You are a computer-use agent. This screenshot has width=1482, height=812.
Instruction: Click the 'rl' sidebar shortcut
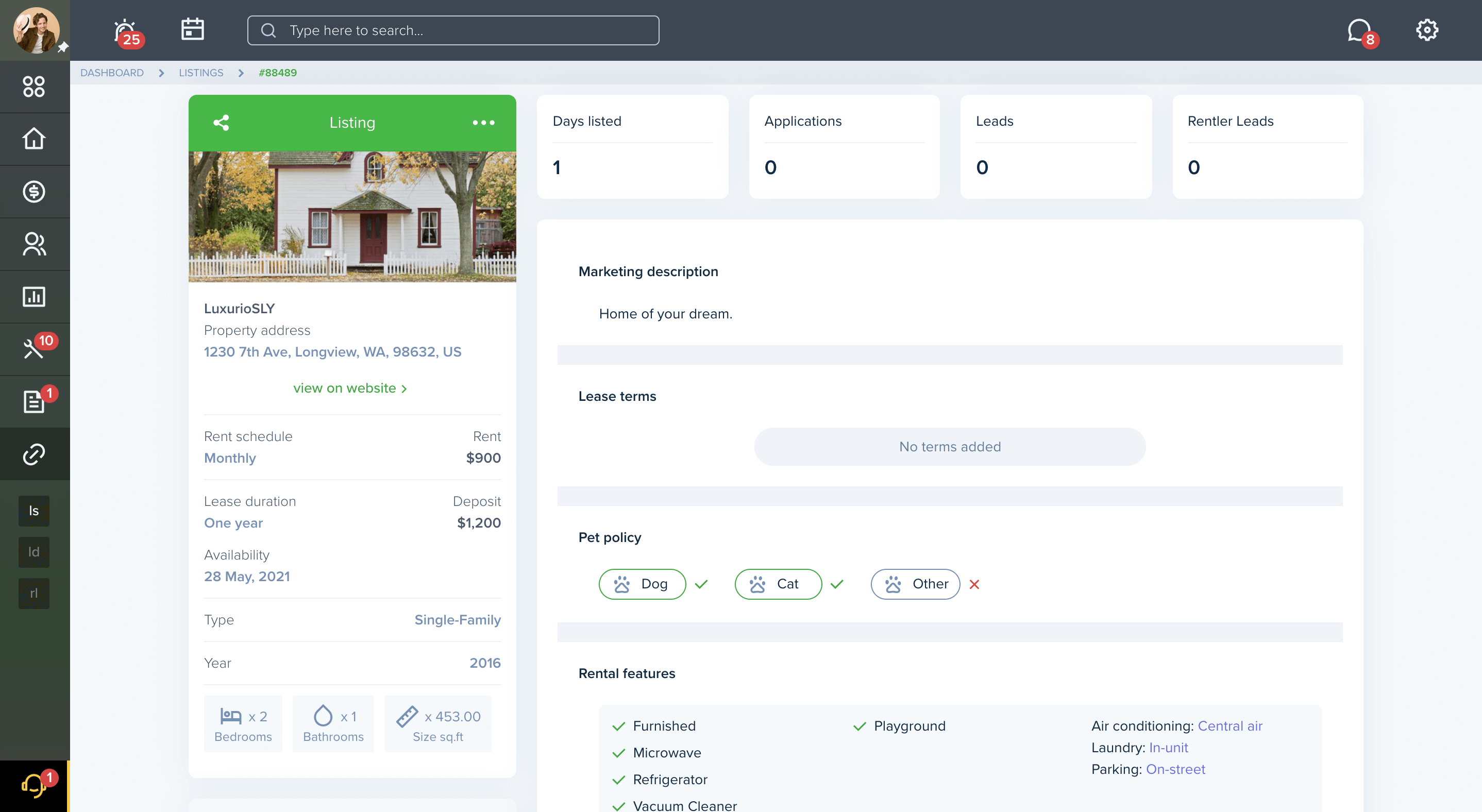click(34, 594)
